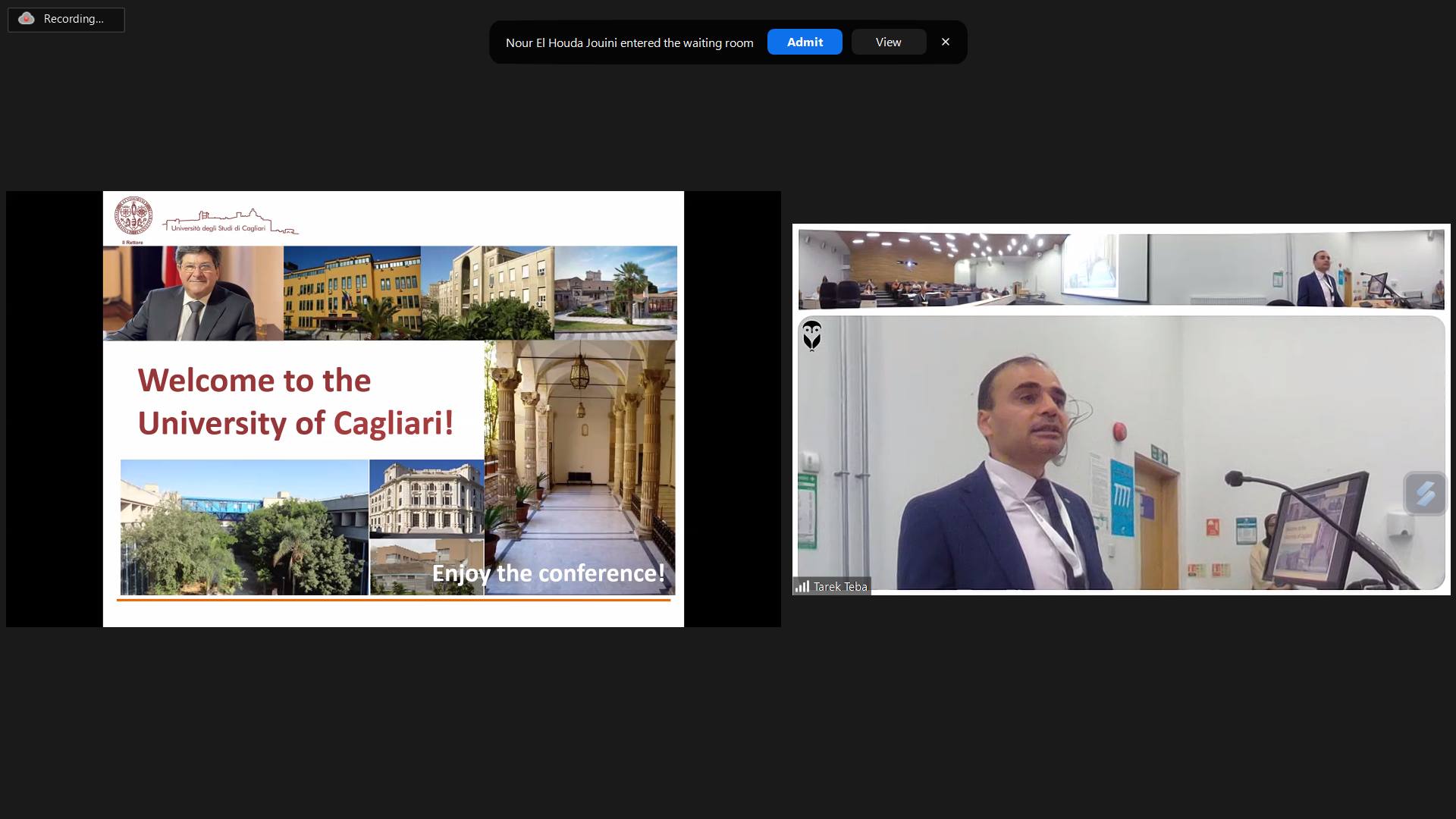Click the owl logo in video
The height and width of the screenshot is (819, 1456).
coord(811,335)
